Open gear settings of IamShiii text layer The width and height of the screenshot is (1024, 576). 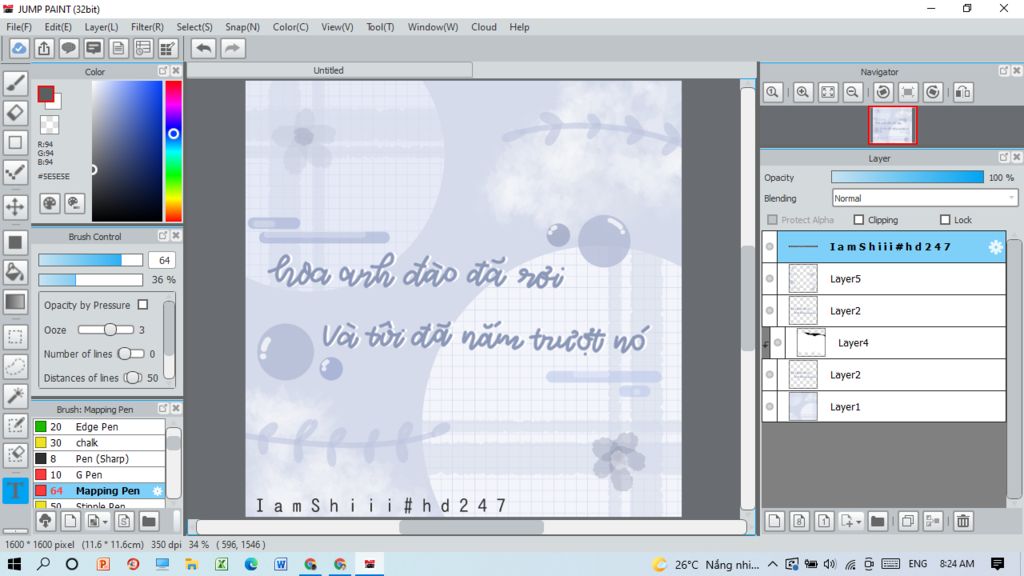coord(995,247)
